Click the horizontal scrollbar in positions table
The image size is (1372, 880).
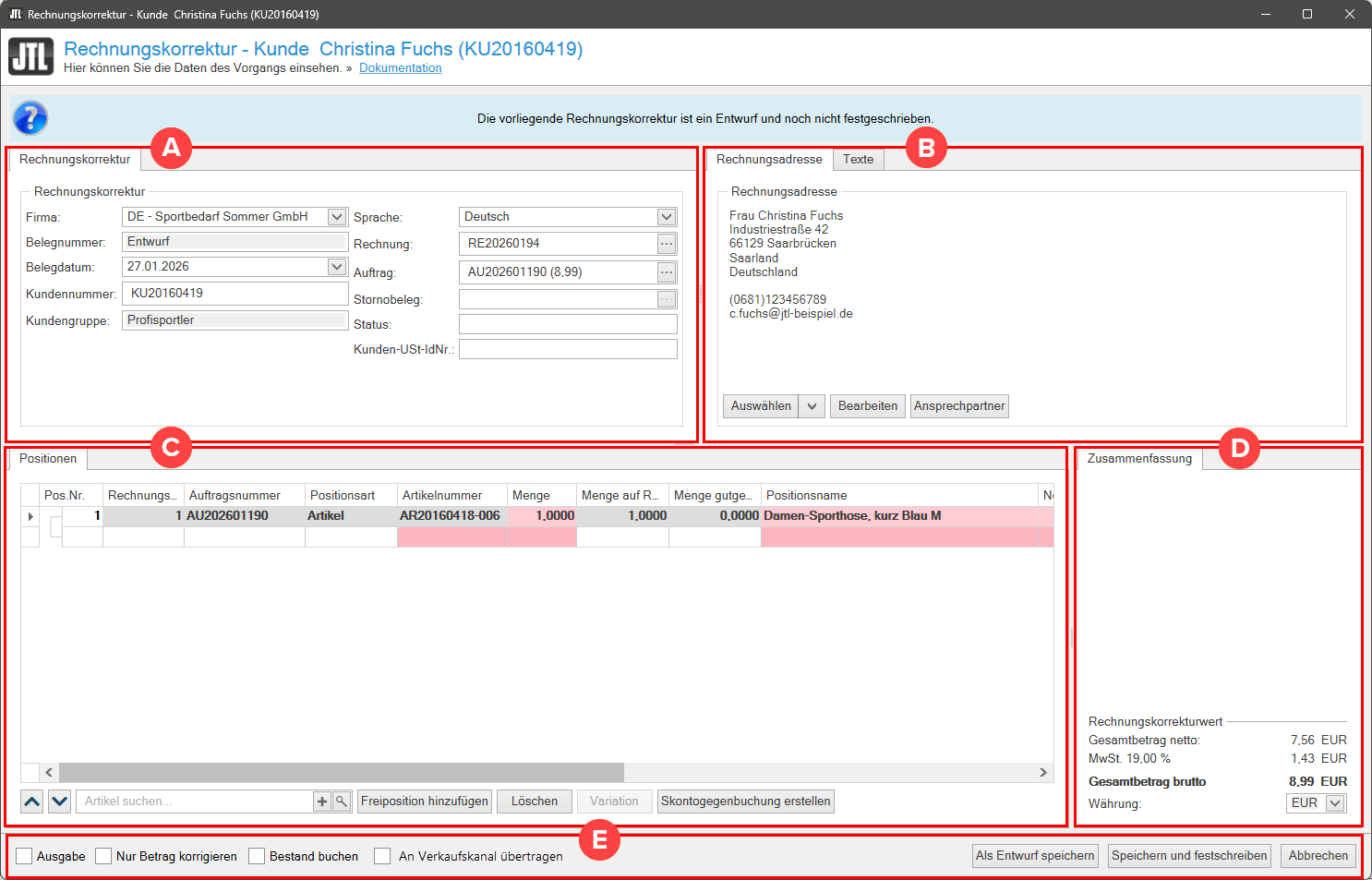tap(342, 772)
